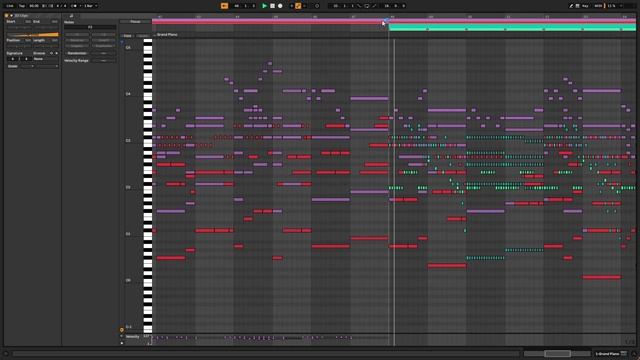Image resolution: width=640 pixels, height=360 pixels.
Task: Click the Velocity lane label
Action: pyautogui.click(x=133, y=337)
